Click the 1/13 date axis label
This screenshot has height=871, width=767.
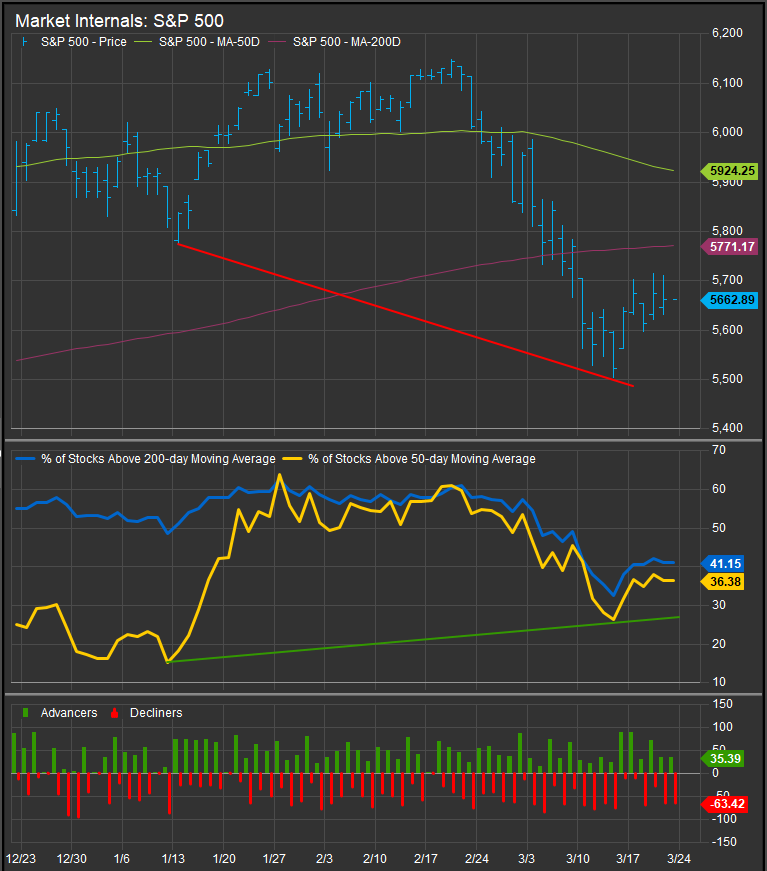[x=173, y=859]
